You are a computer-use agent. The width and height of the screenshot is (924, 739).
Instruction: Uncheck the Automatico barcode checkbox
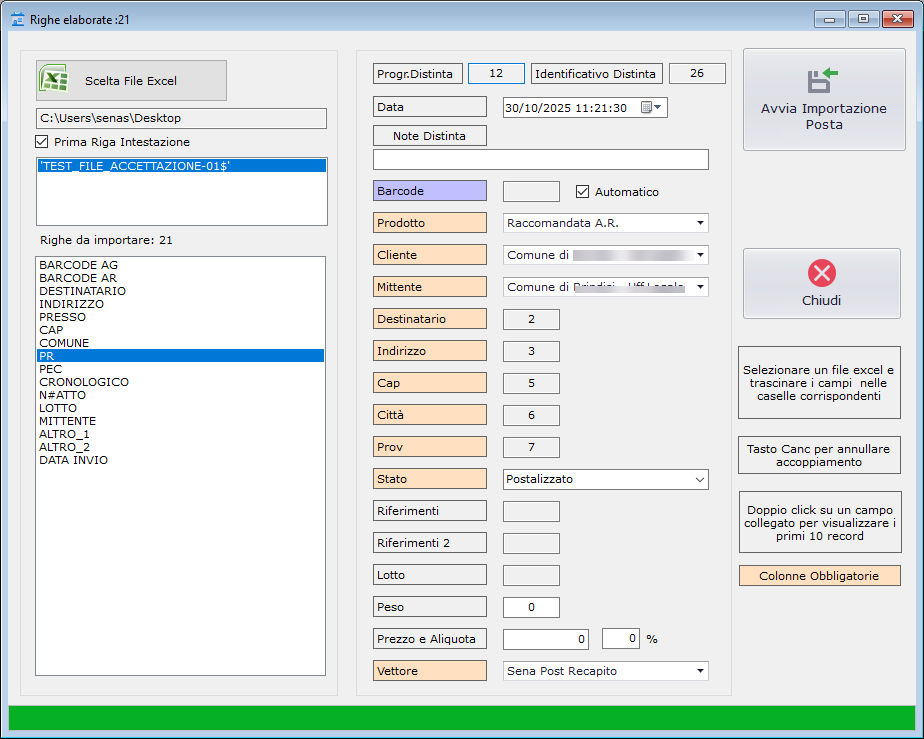click(x=583, y=192)
